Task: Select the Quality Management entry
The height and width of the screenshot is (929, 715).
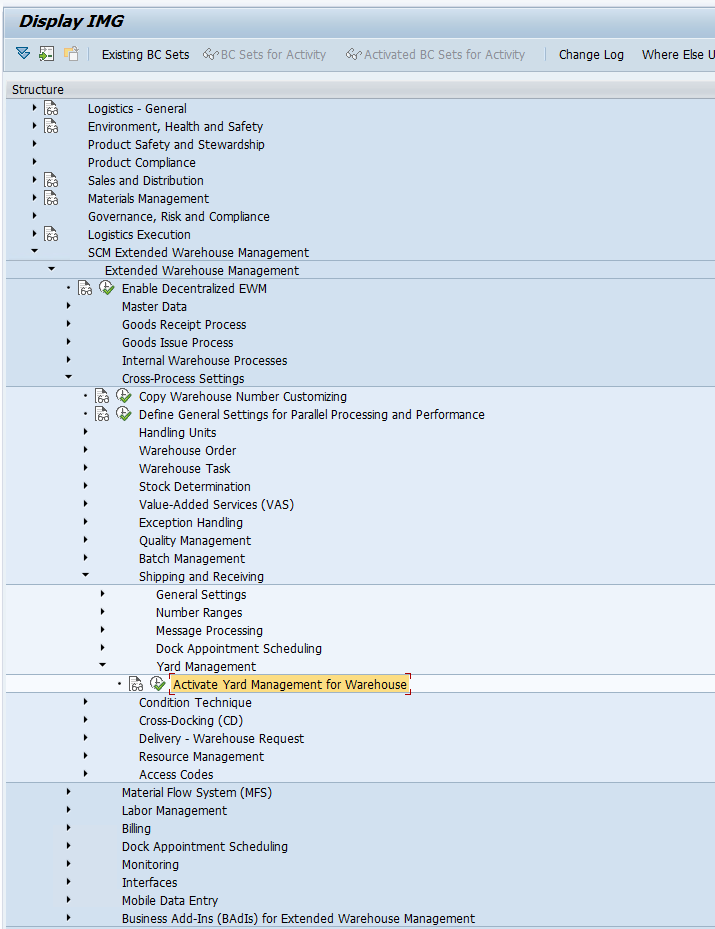Action: tap(195, 541)
